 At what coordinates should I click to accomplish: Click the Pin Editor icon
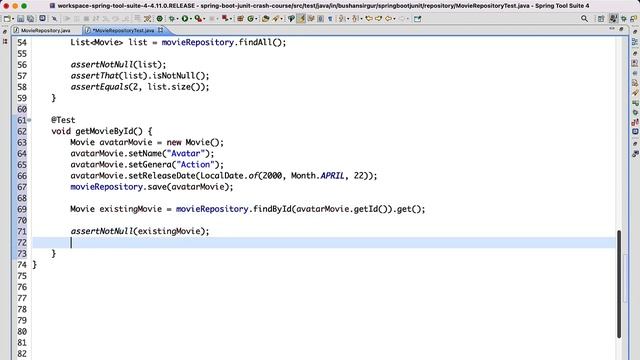(418, 19)
